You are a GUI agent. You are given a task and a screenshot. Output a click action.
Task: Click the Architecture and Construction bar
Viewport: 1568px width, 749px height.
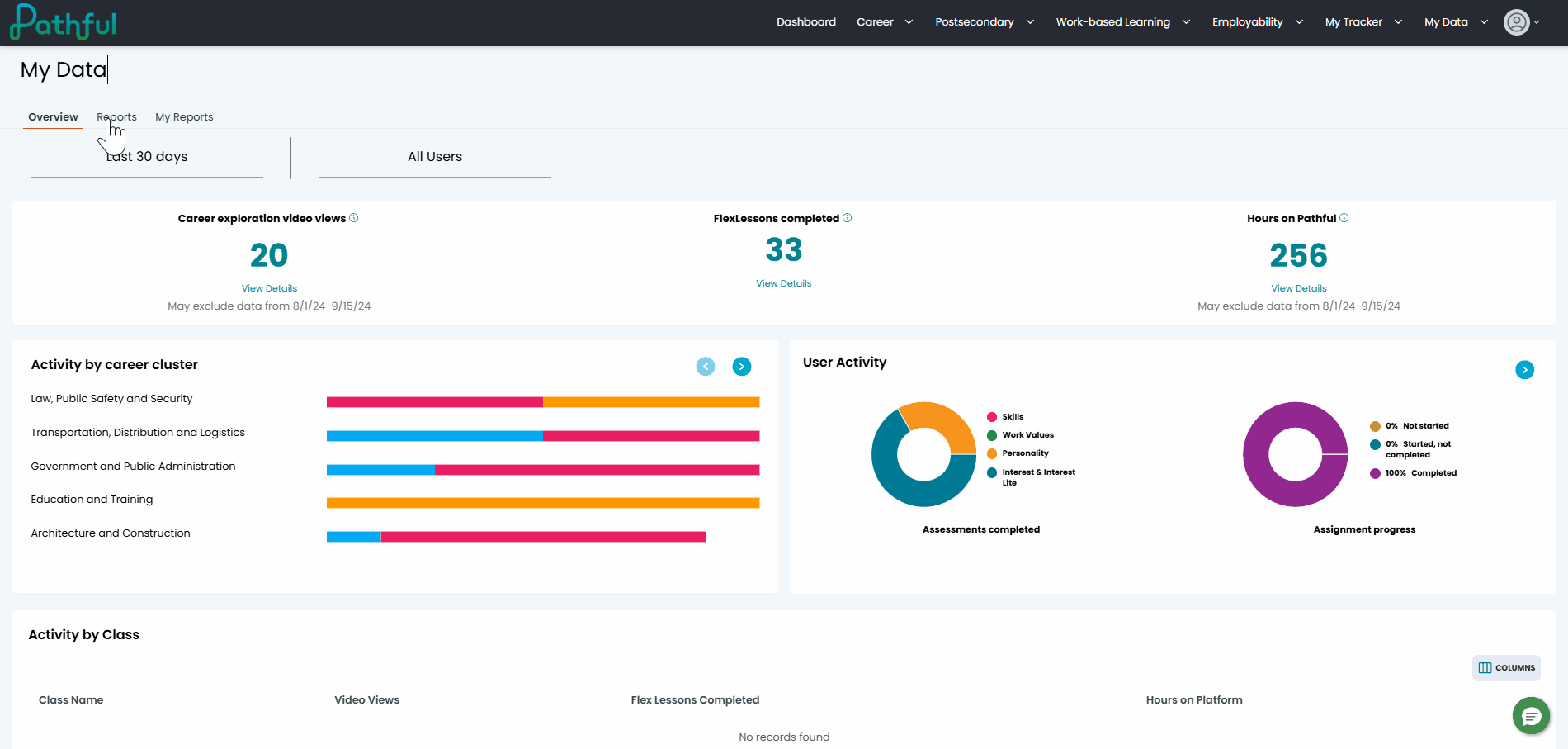click(516, 537)
